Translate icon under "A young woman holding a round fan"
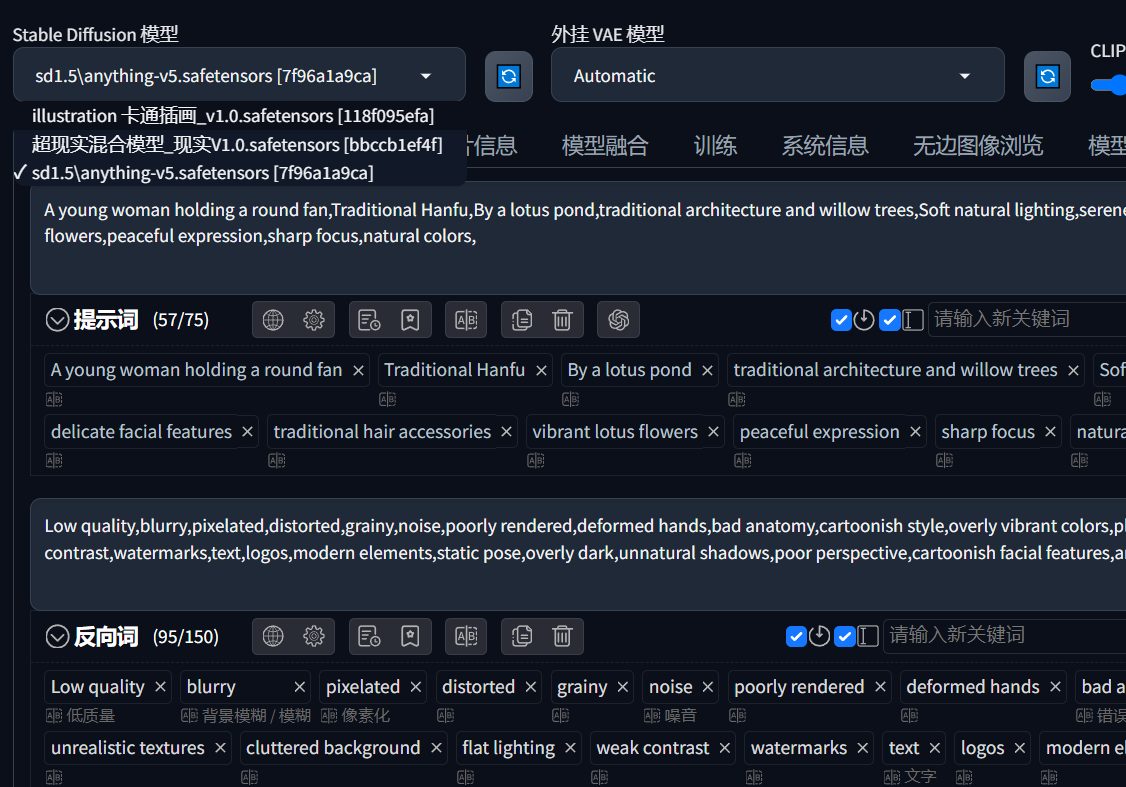Screen dimensions: 1126x787 tap(54, 399)
